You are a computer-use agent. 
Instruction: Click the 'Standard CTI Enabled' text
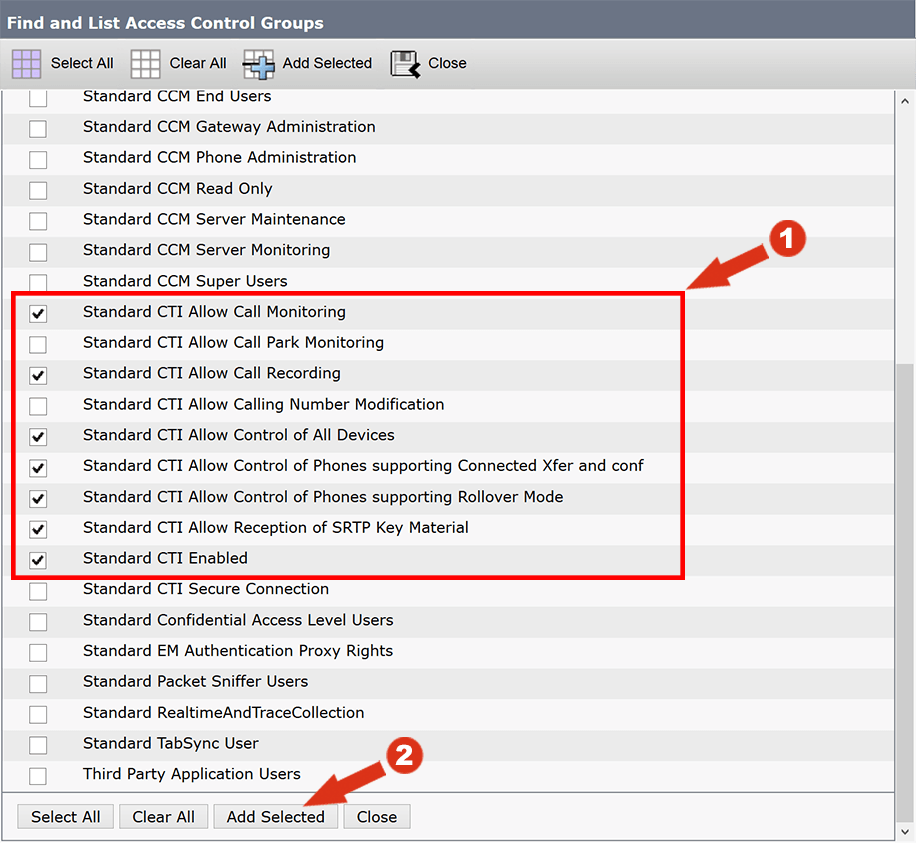[165, 558]
